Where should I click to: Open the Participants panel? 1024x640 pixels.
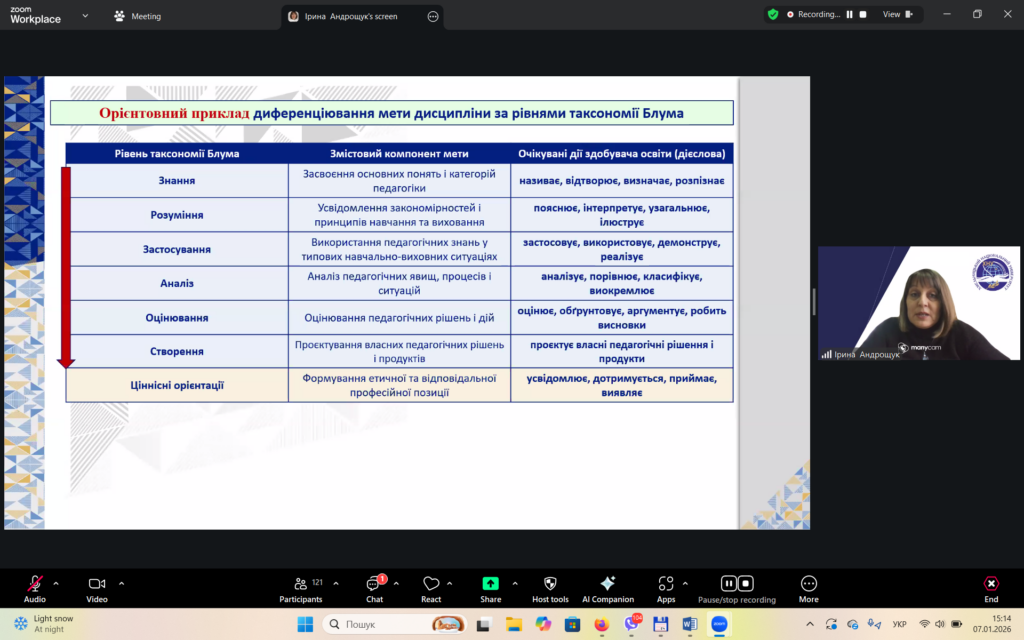tap(301, 584)
